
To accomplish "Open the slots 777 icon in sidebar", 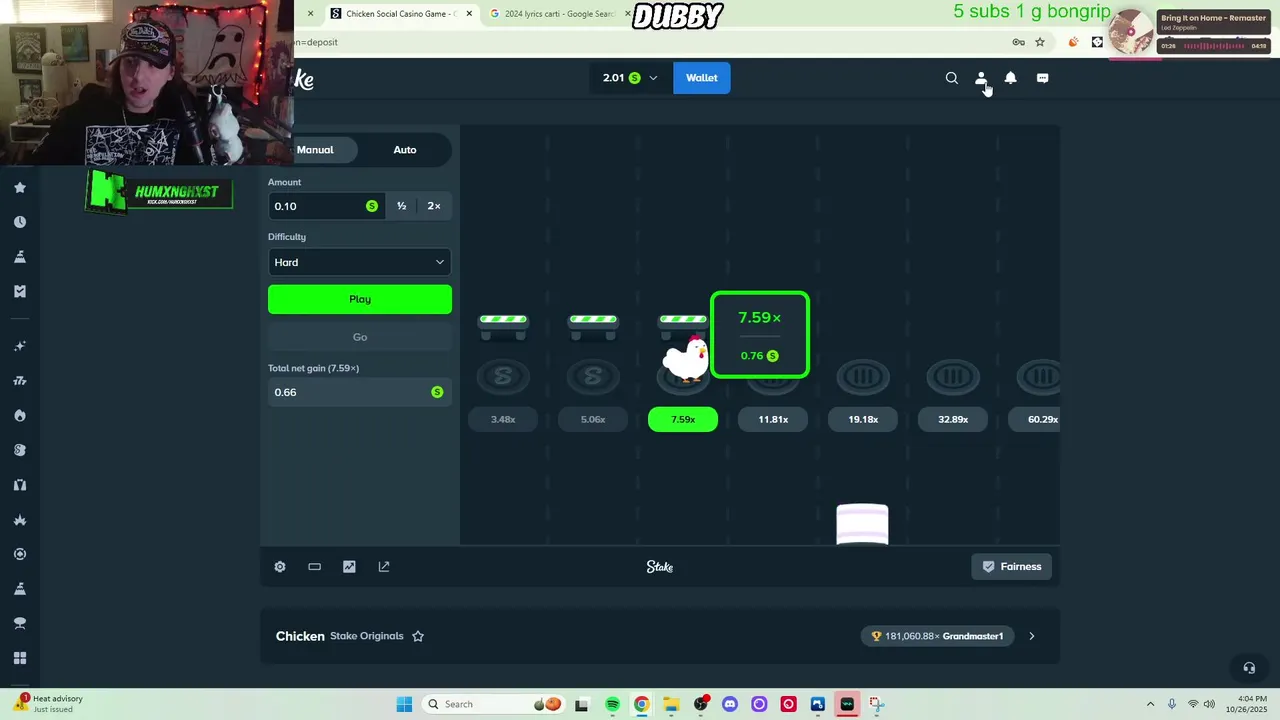I will pyautogui.click(x=20, y=381).
